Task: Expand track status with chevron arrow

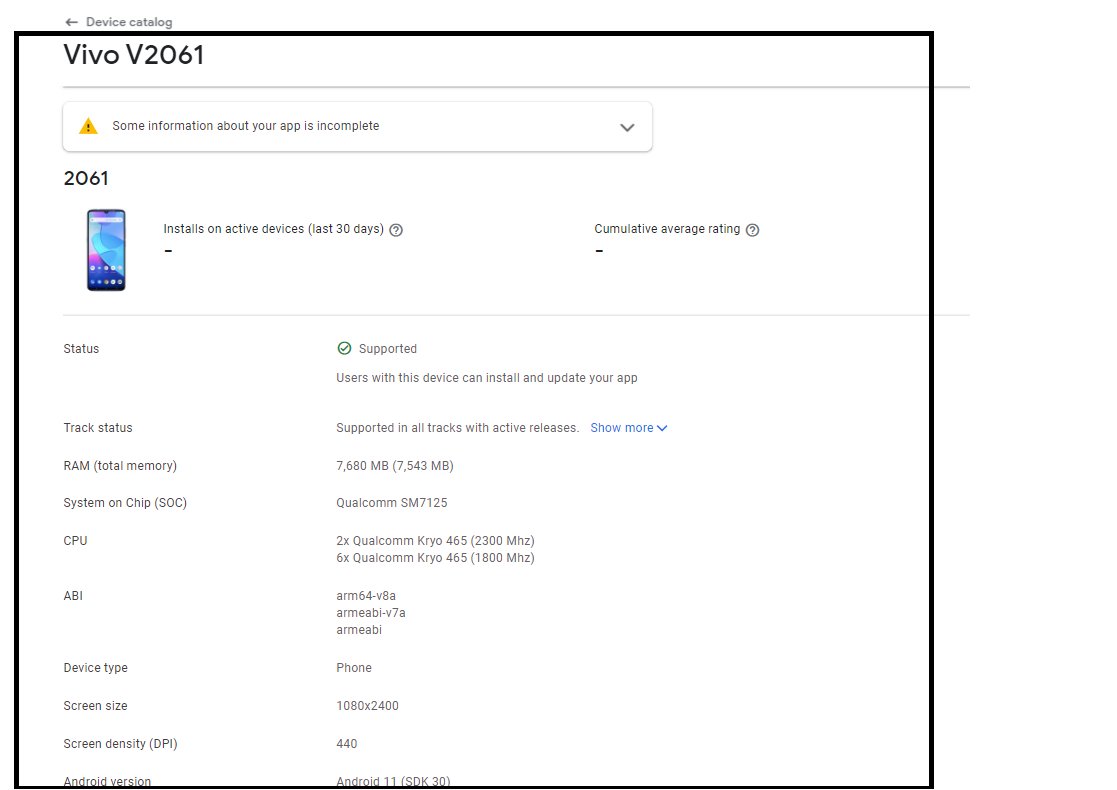Action: click(x=662, y=428)
